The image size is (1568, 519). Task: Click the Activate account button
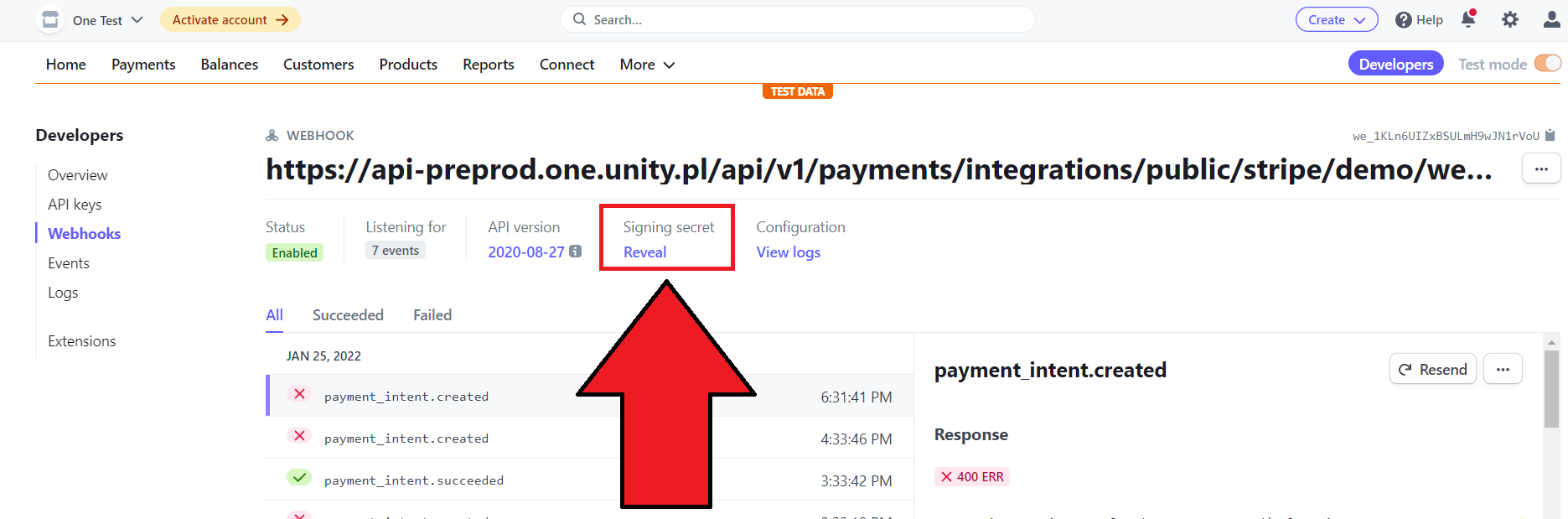[x=230, y=19]
